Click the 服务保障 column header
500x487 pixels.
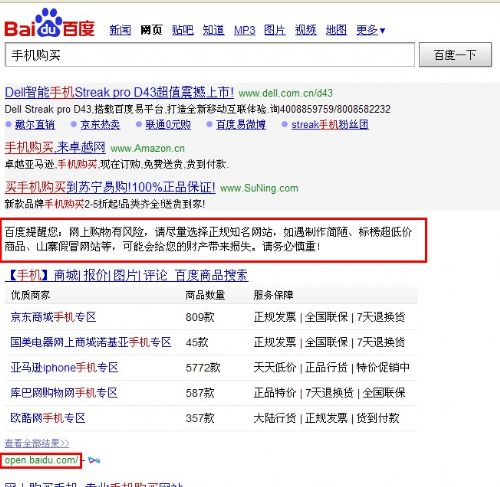pyautogui.click(x=273, y=295)
